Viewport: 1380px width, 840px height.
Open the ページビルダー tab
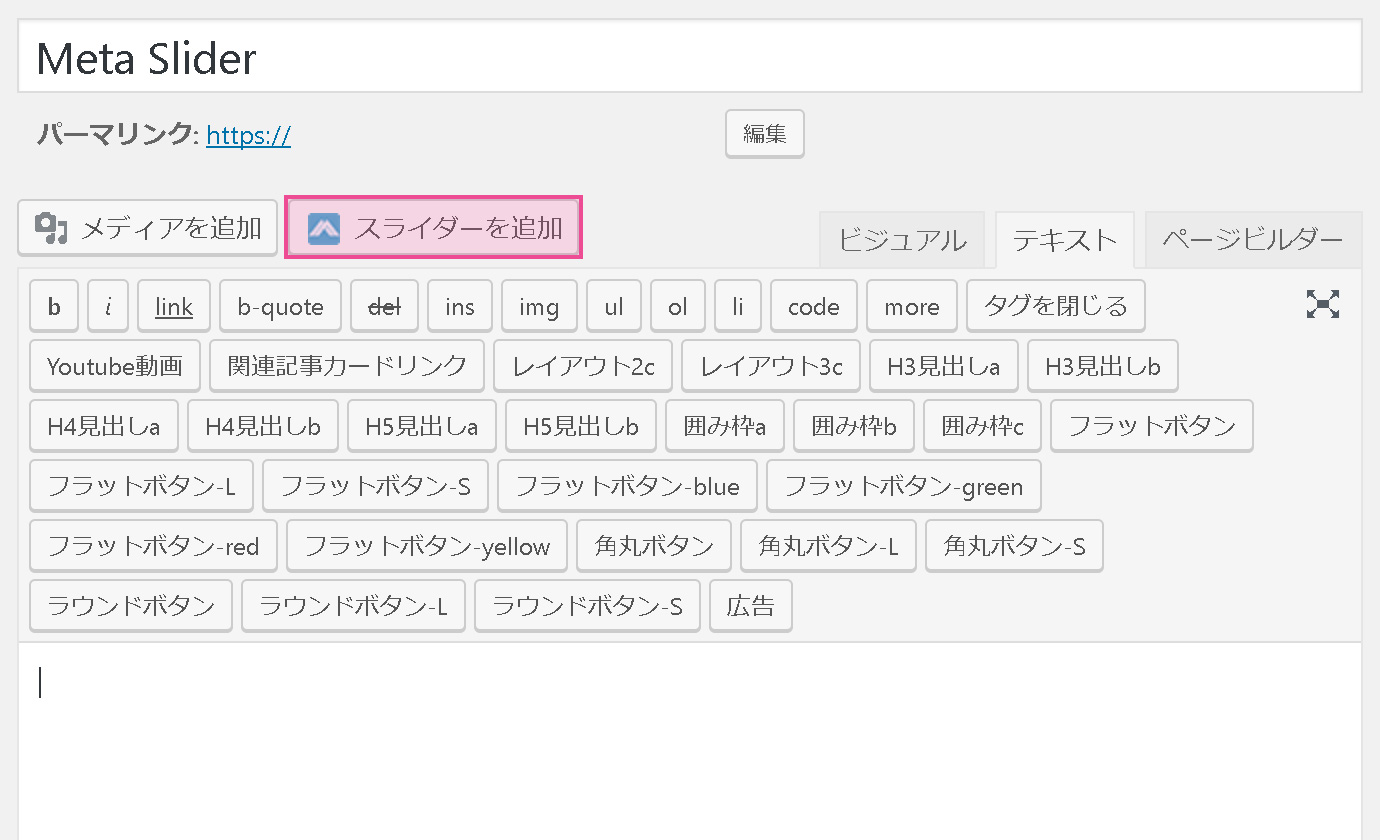coord(1252,240)
